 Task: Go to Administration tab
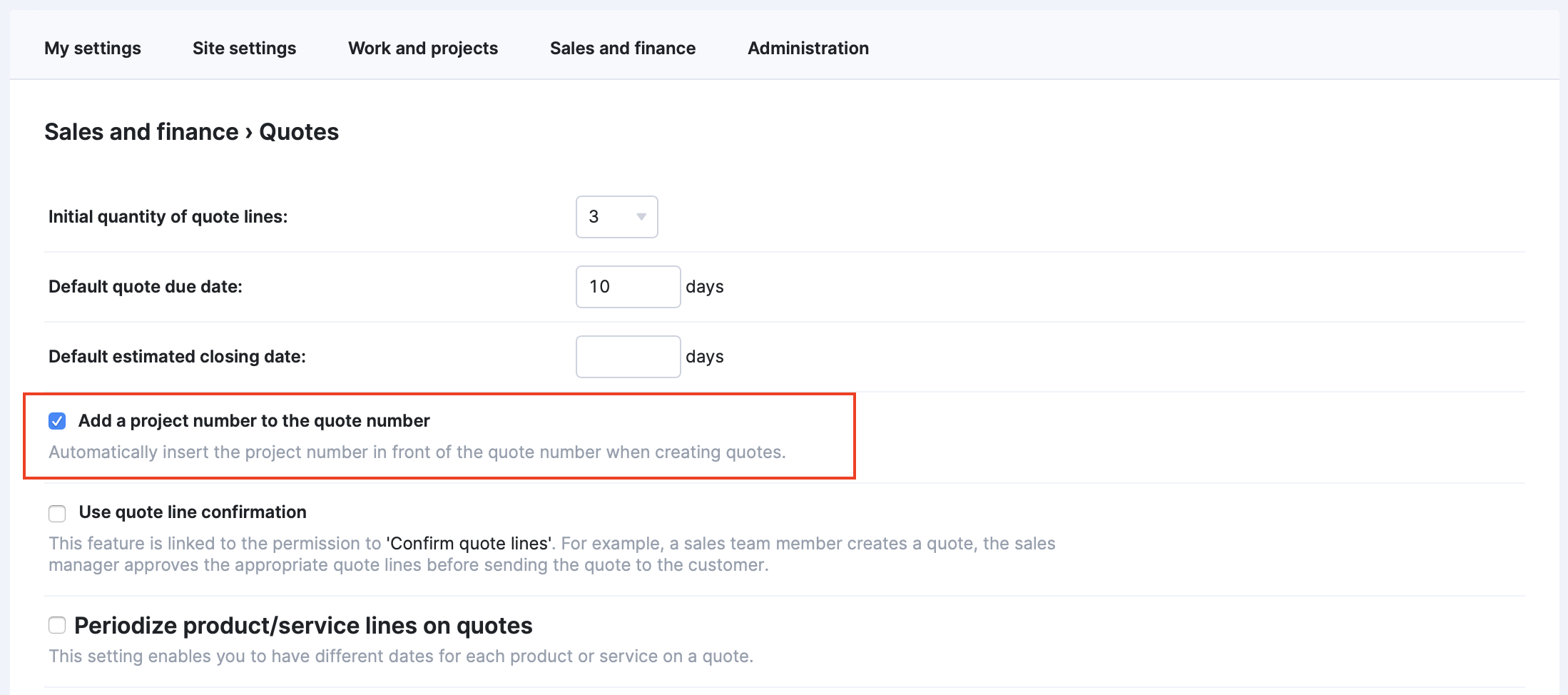click(808, 48)
